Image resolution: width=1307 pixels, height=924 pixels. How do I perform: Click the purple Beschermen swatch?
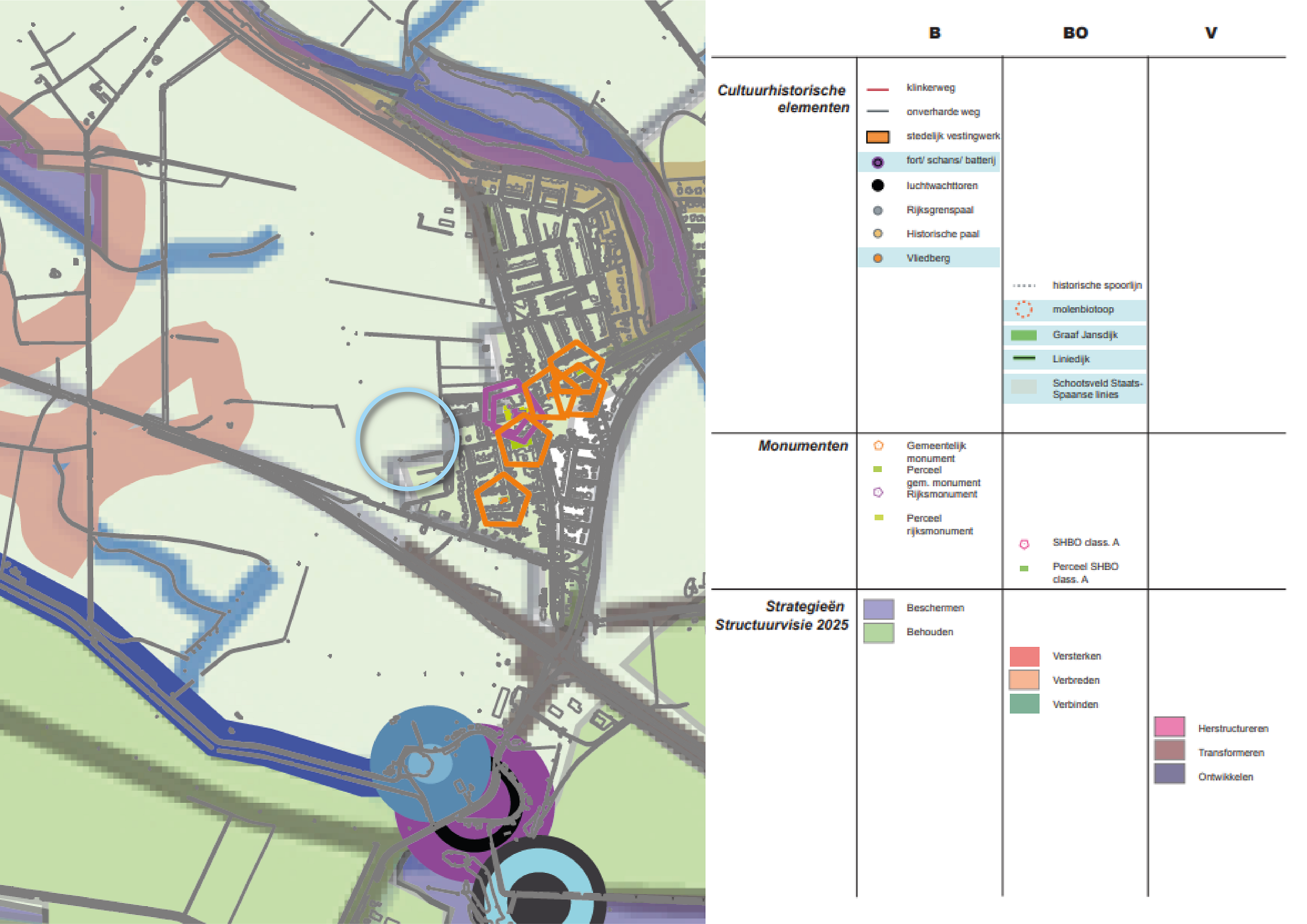[878, 608]
